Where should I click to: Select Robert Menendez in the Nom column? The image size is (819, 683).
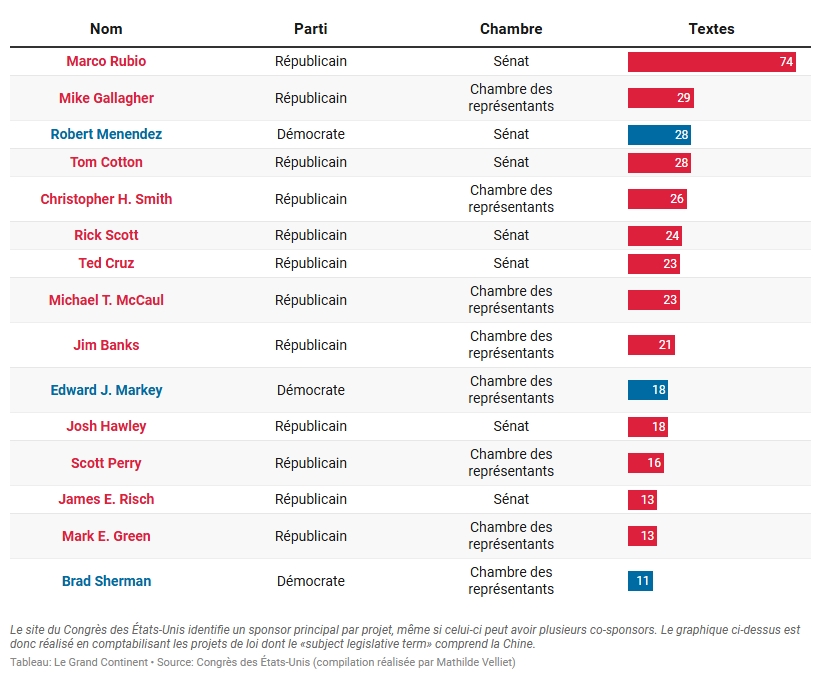106,134
